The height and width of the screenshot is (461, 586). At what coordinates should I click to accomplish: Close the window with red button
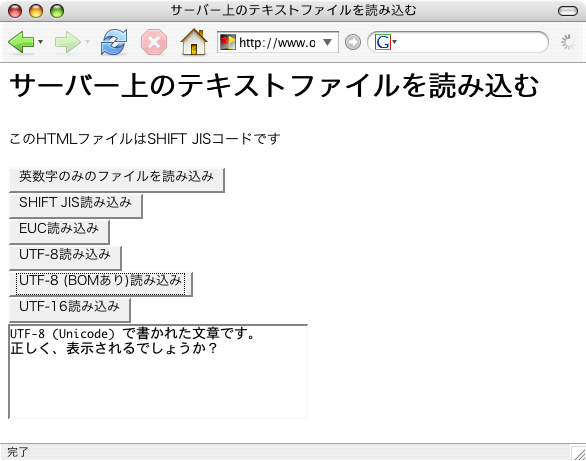tap(15, 11)
